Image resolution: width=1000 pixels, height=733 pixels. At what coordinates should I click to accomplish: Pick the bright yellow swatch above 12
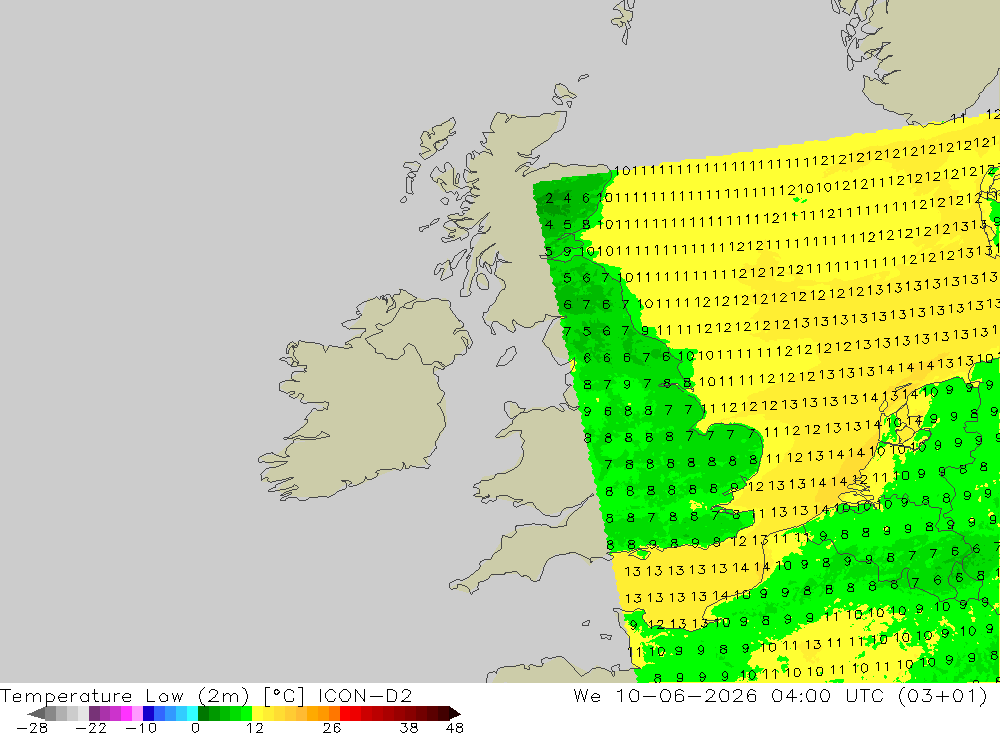tap(258, 713)
